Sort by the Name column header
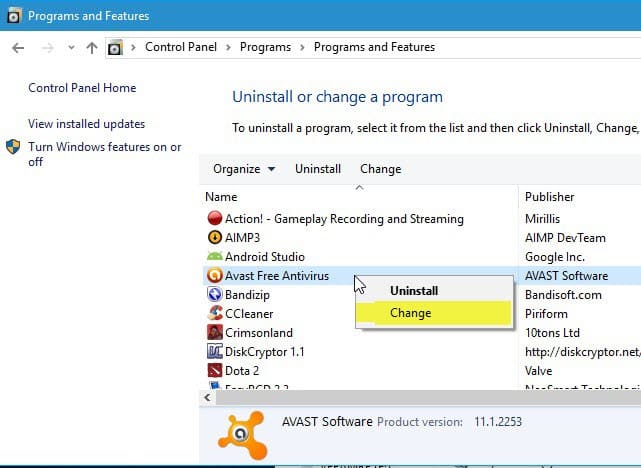This screenshot has width=641, height=468. (x=221, y=197)
